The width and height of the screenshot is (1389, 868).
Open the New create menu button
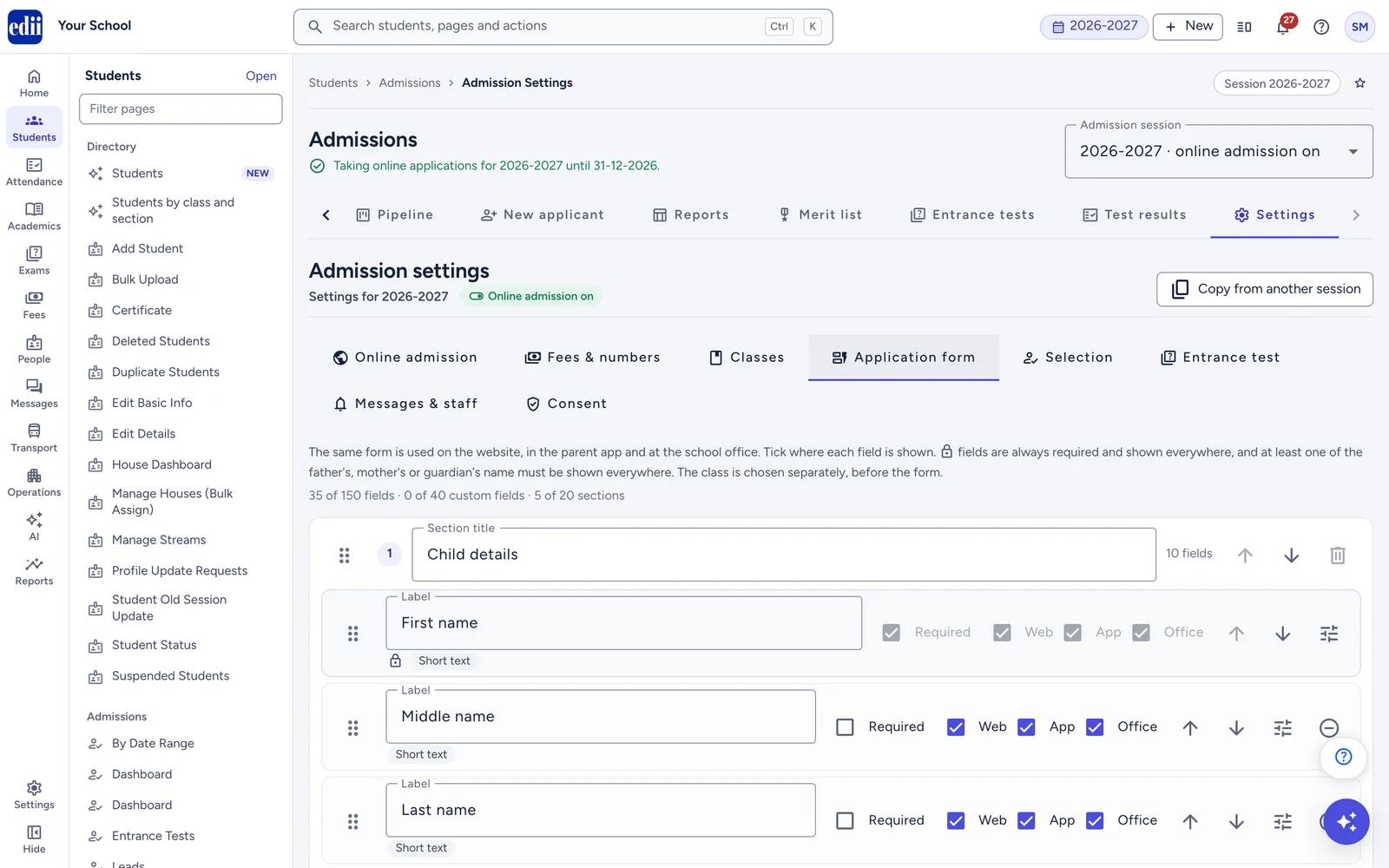(1188, 27)
